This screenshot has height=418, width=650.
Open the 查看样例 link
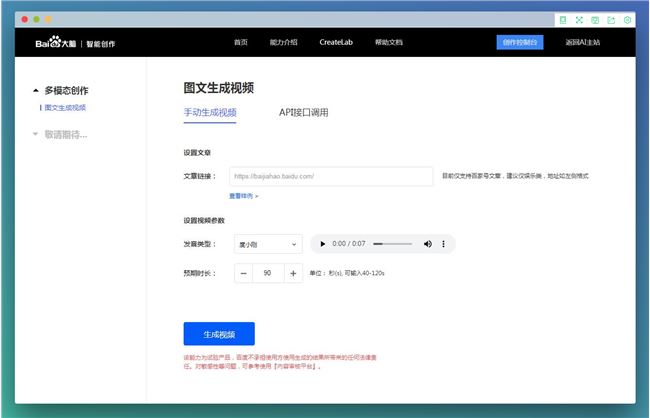click(x=243, y=196)
